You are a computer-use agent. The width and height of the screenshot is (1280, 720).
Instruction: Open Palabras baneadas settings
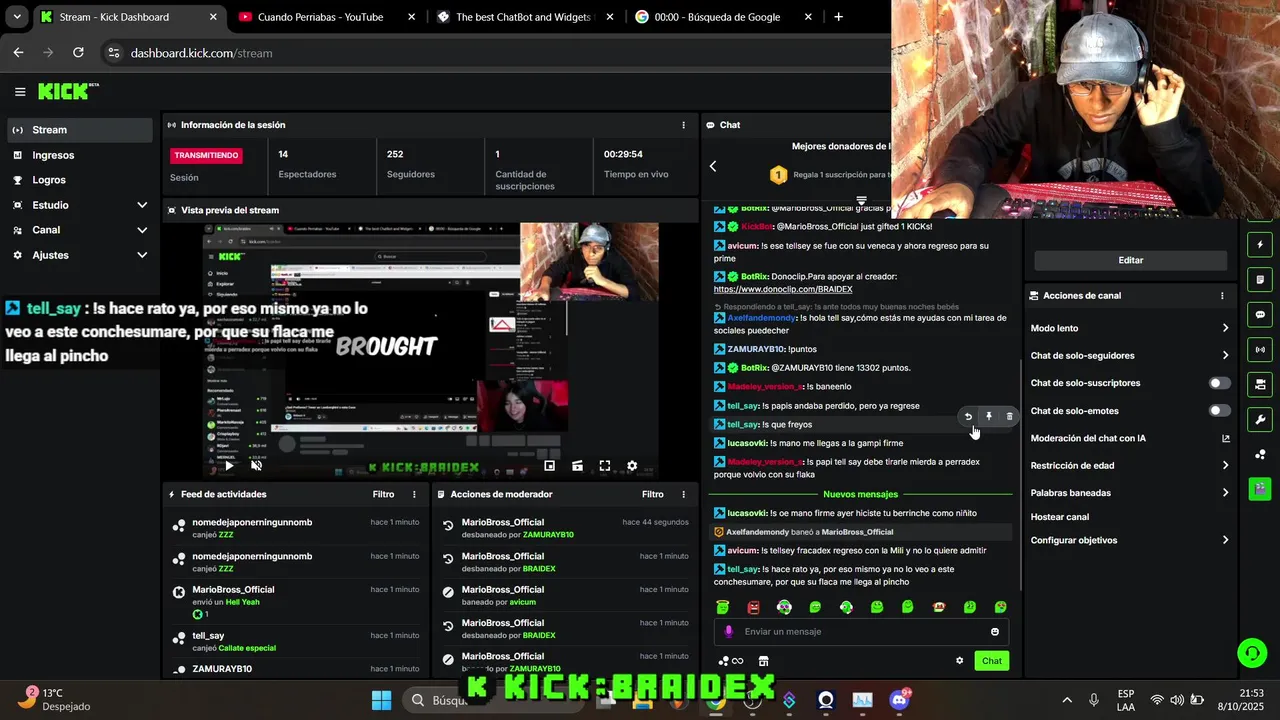pos(1130,492)
